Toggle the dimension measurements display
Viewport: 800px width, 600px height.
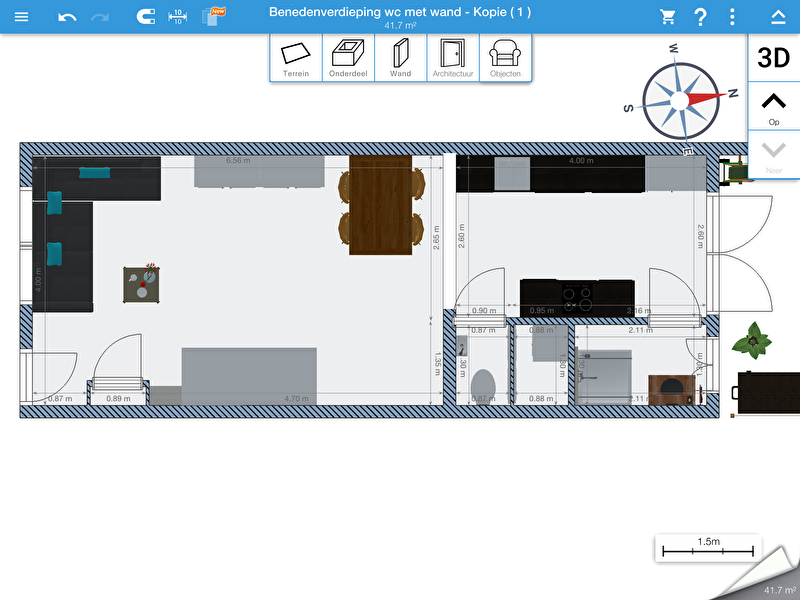coord(178,17)
